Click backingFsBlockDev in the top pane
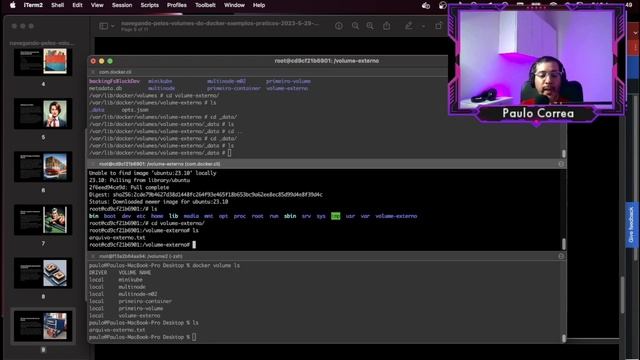 [x=114, y=81]
